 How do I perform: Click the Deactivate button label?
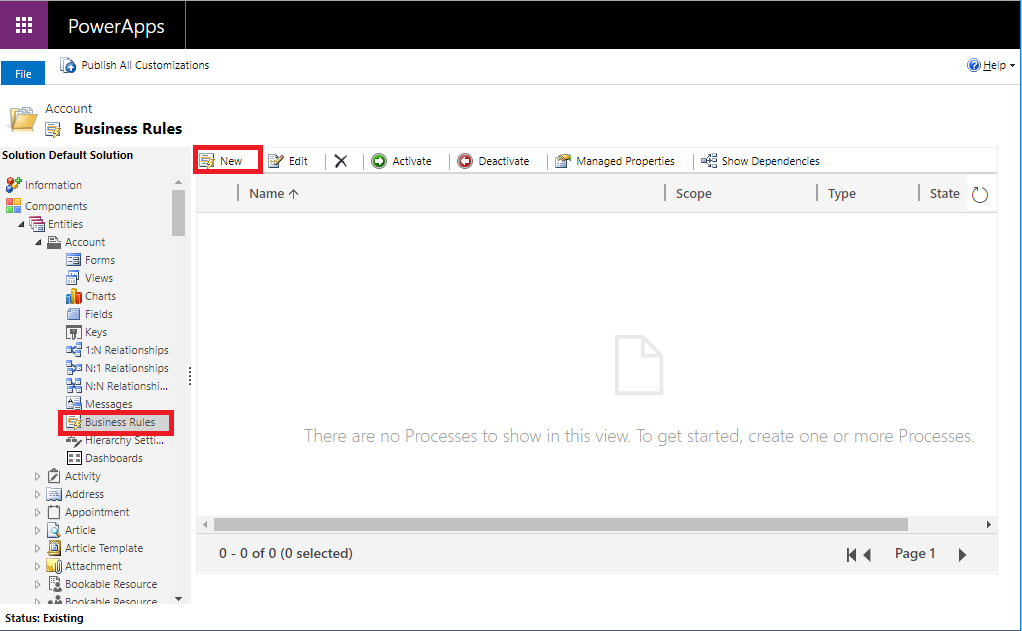pos(504,161)
